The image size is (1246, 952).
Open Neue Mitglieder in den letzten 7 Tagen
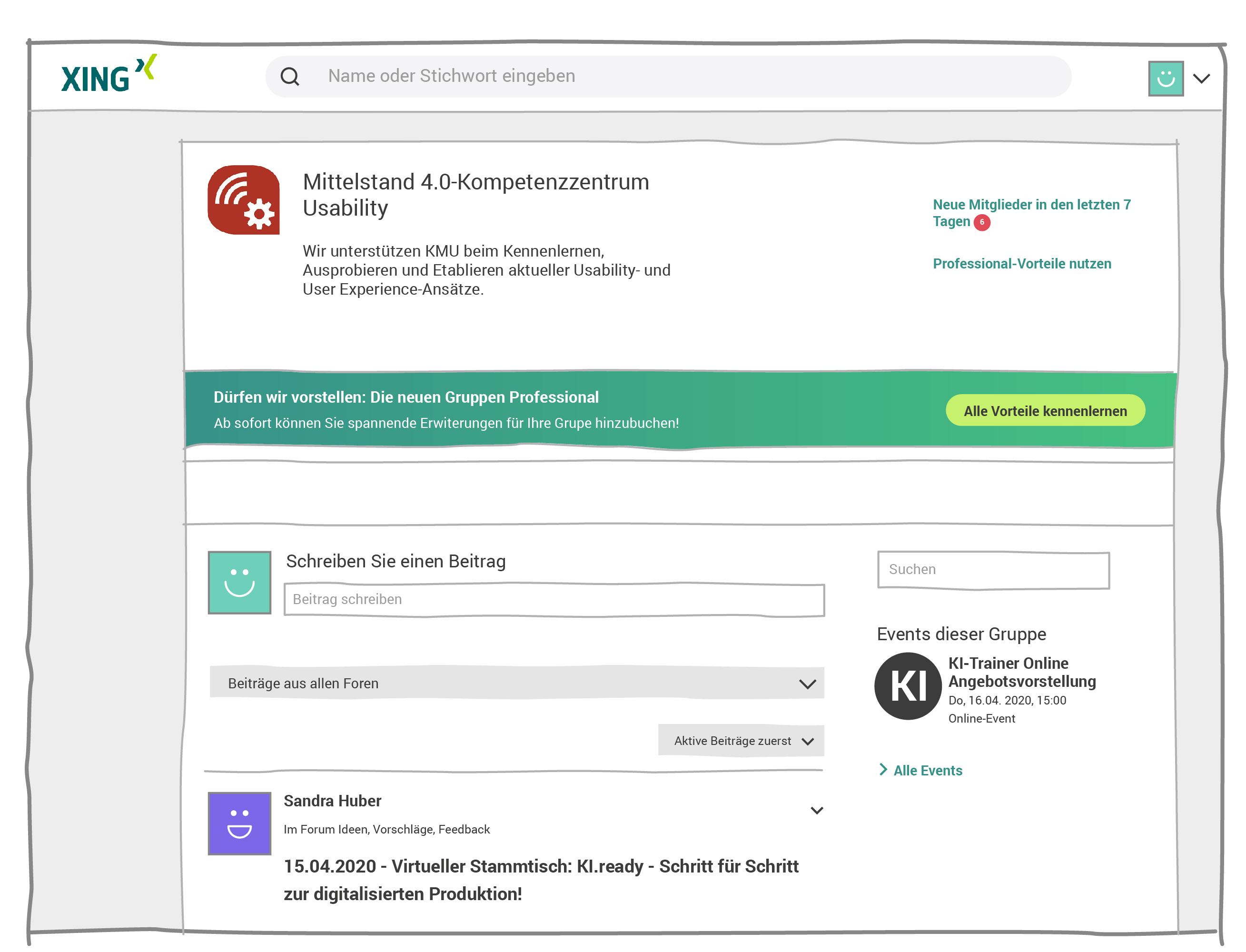1031,205
